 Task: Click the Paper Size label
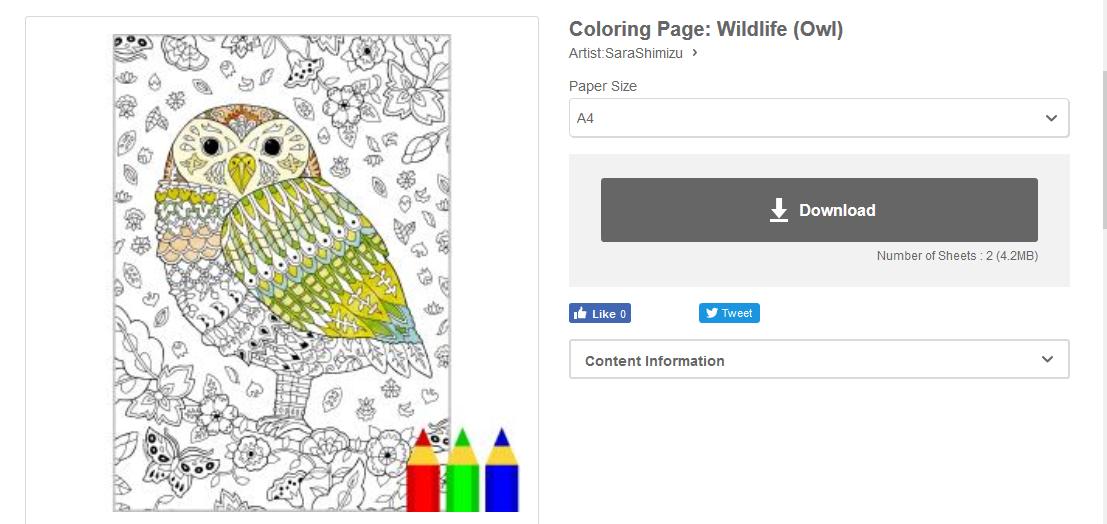[603, 86]
